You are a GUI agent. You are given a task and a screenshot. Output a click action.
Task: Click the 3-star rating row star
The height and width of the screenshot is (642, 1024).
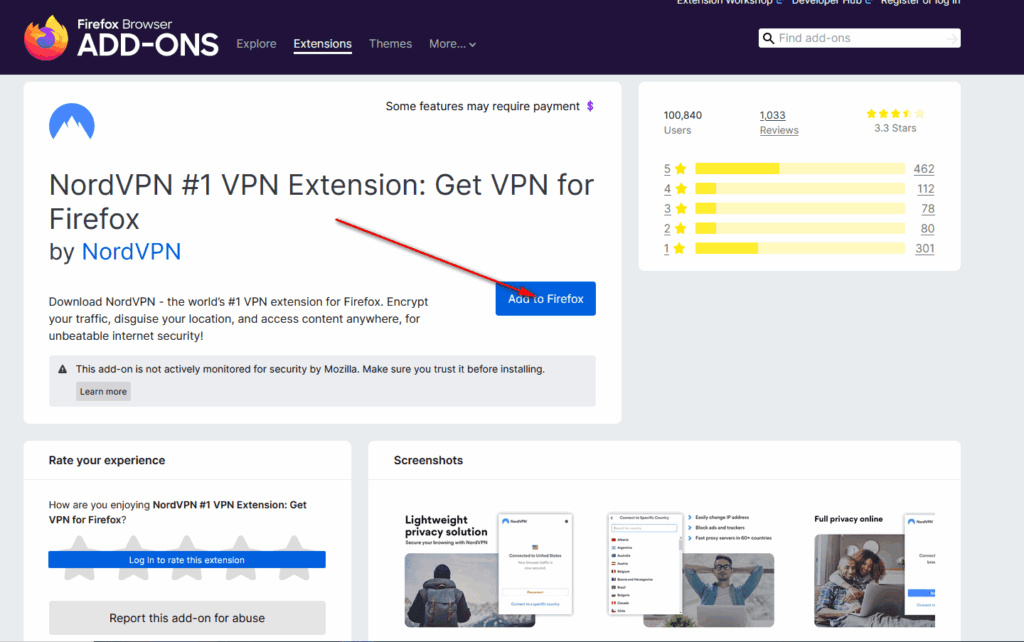[x=680, y=209]
